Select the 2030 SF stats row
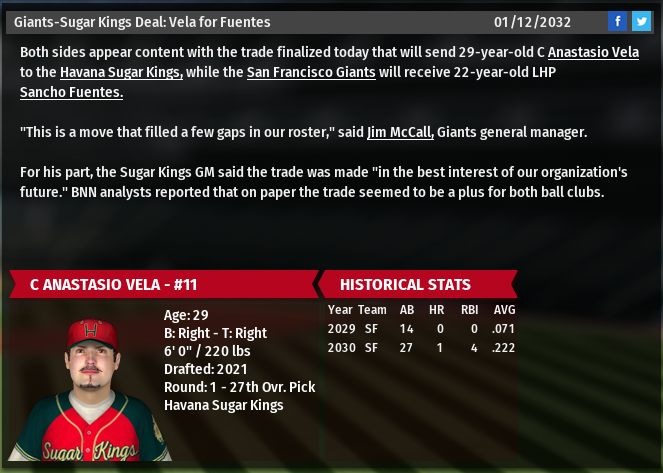This screenshot has width=663, height=473. (x=421, y=347)
